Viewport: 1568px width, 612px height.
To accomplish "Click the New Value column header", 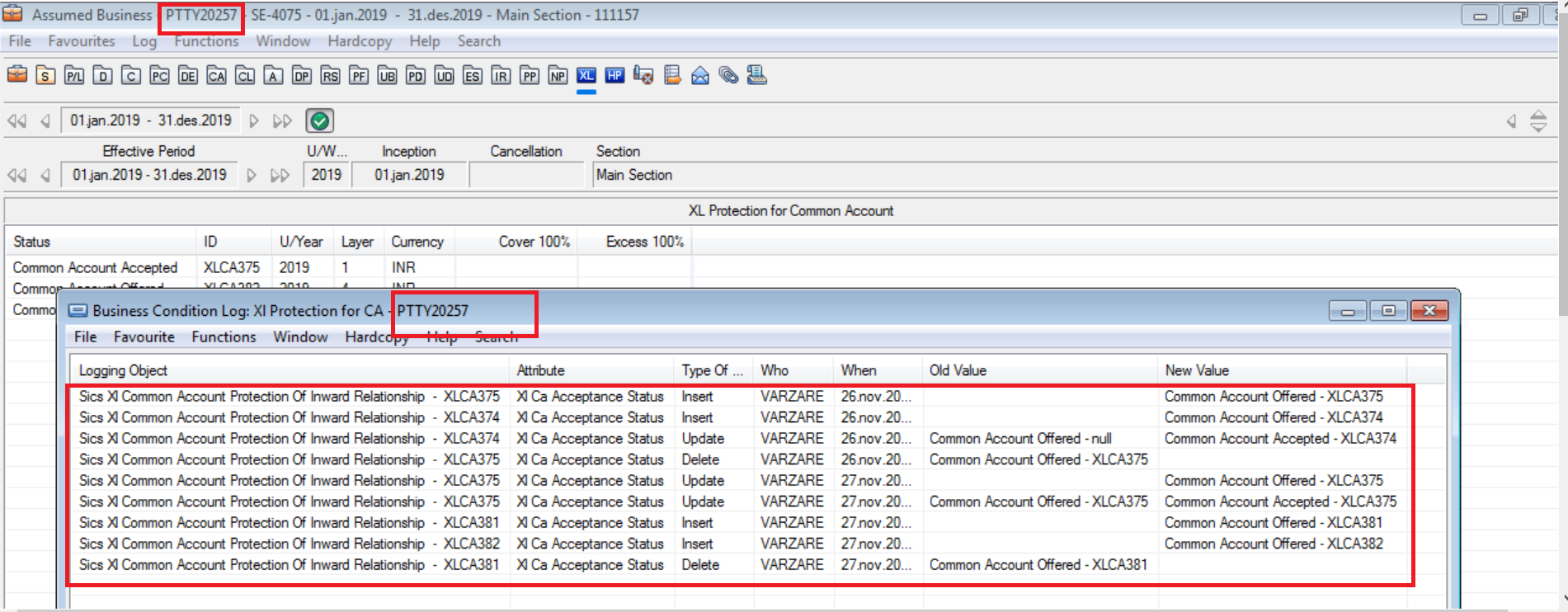I will point(1197,371).
